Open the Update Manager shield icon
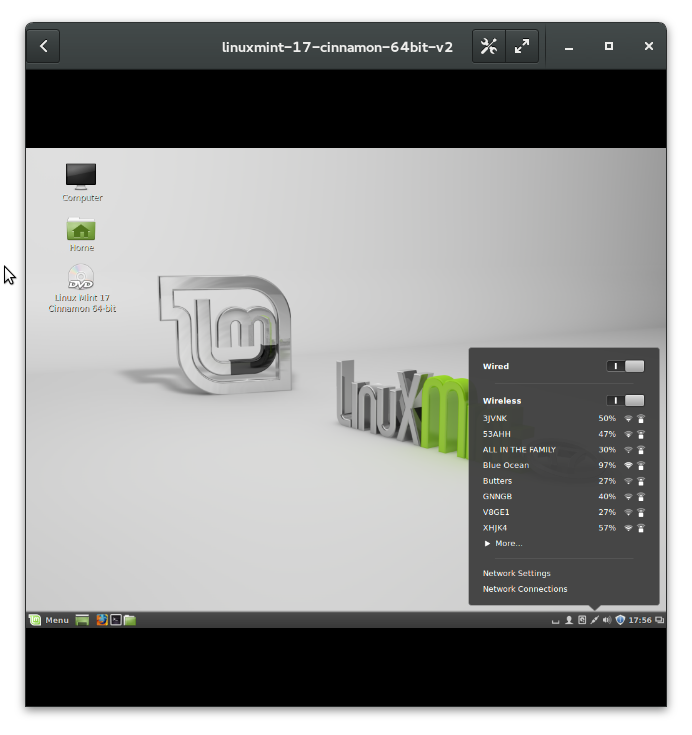The width and height of the screenshot is (692, 735). [x=620, y=620]
